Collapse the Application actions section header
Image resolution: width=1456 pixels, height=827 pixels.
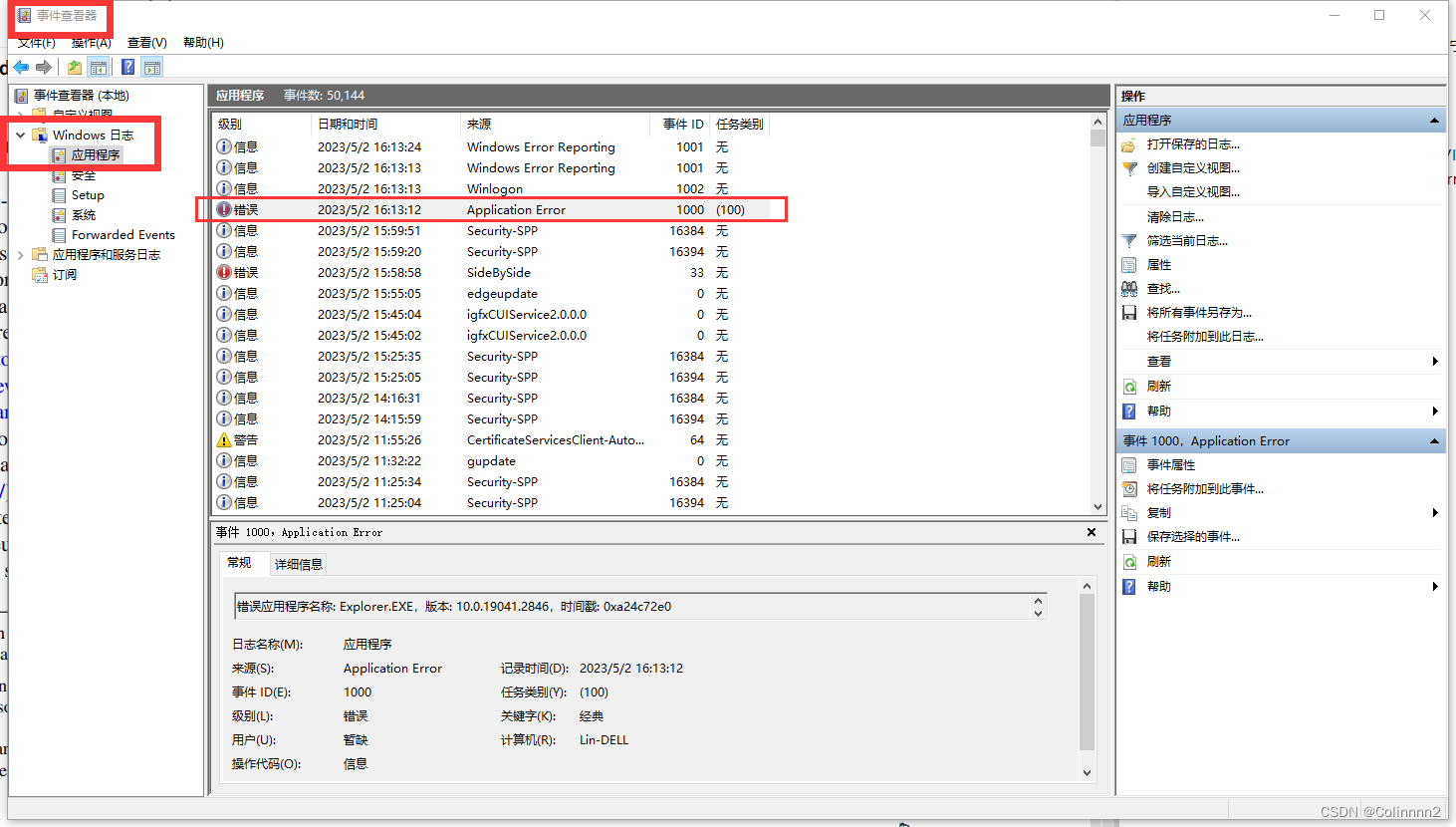coord(1434,120)
